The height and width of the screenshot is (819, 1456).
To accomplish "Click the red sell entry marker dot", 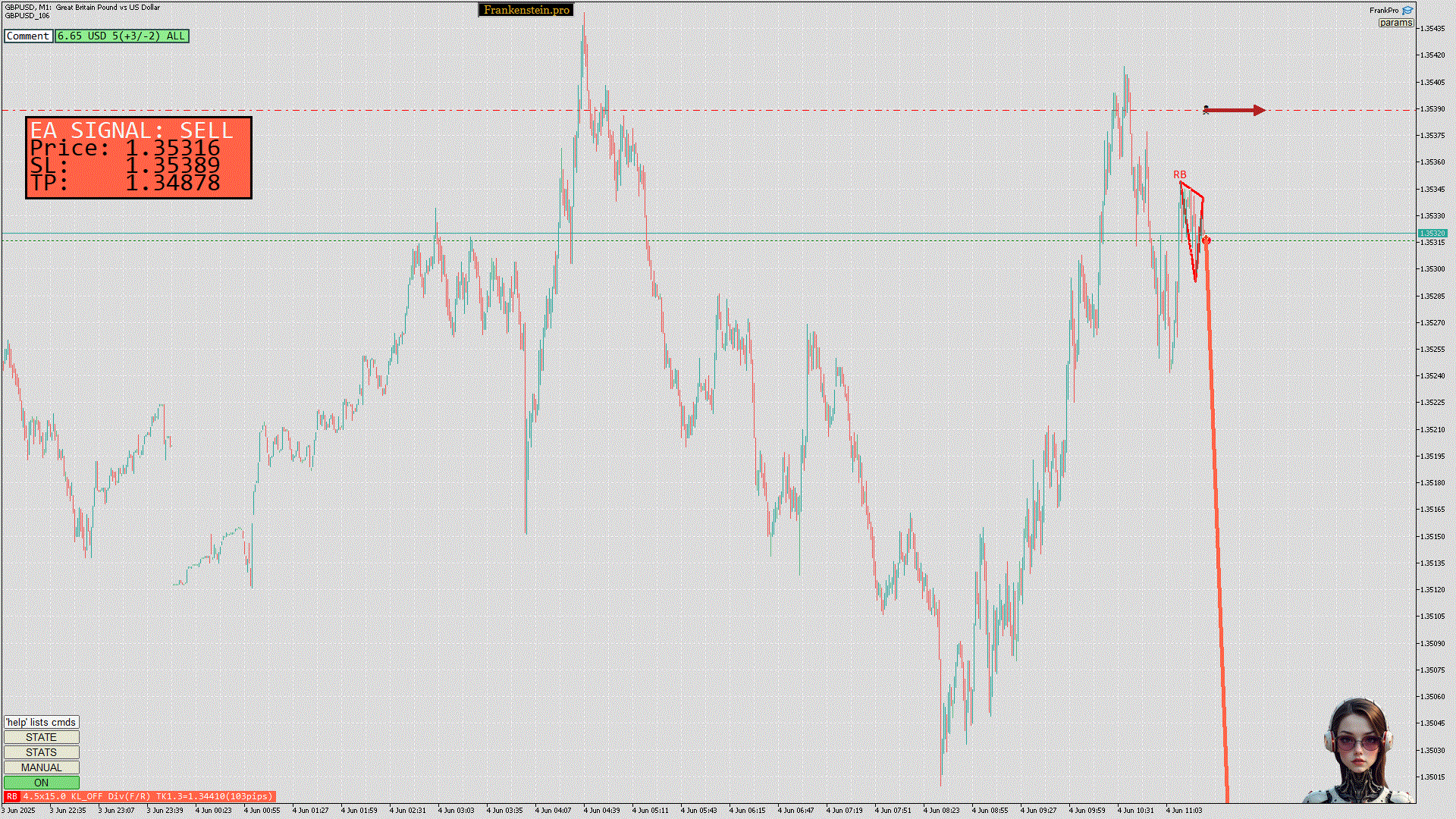I will pyautogui.click(x=1207, y=240).
